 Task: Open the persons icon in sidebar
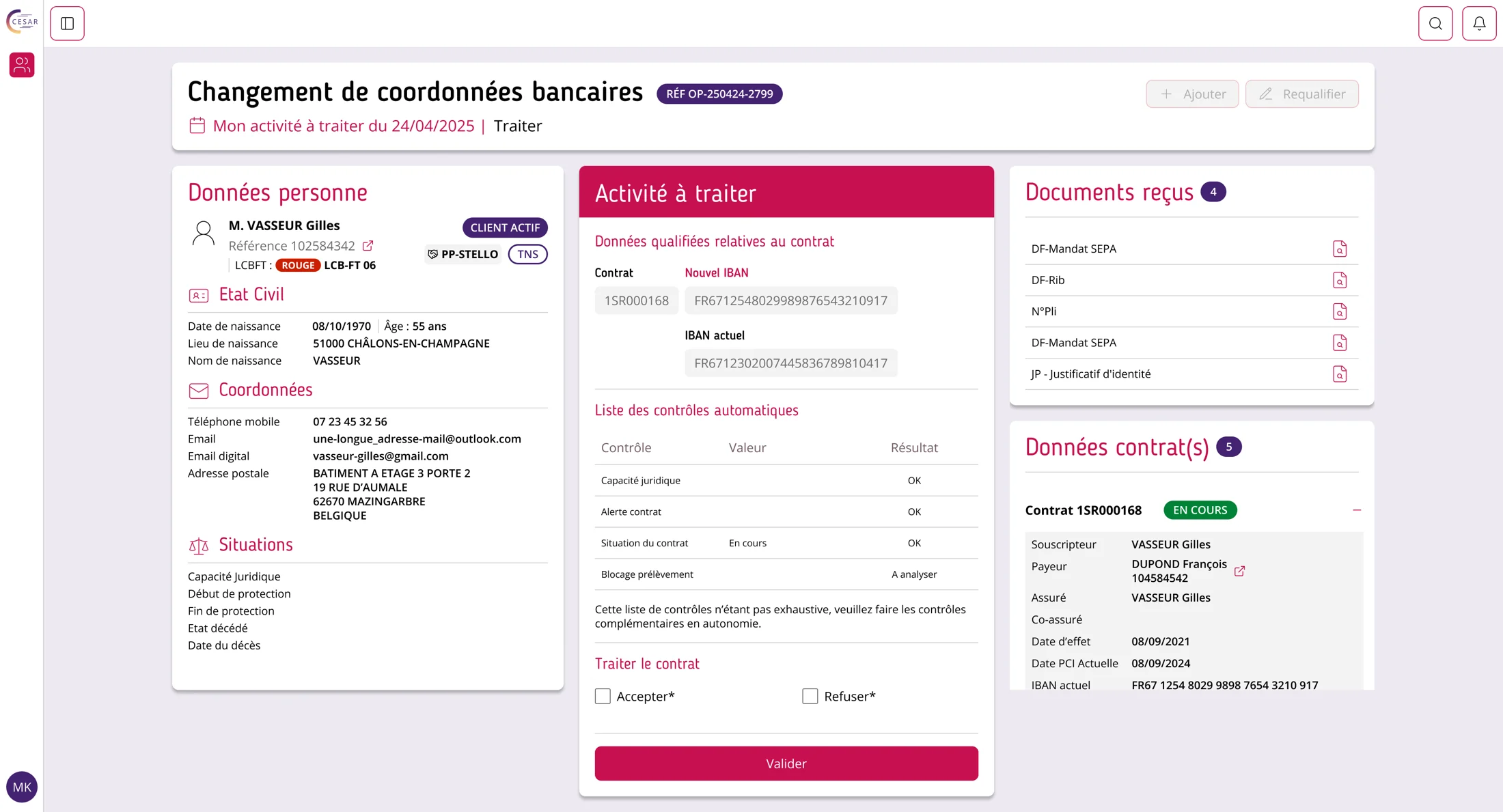[22, 65]
